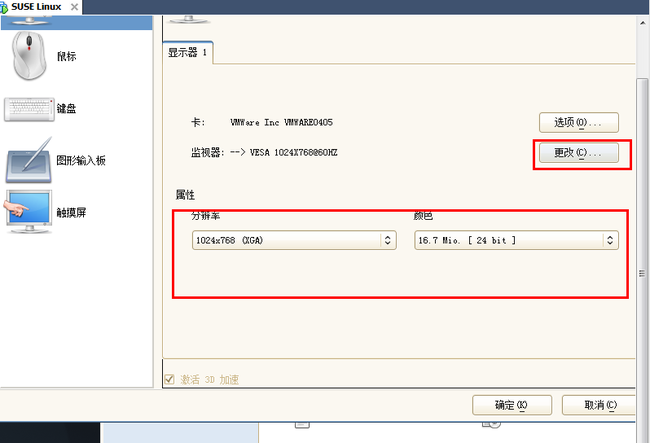Open the touchscreen (触摸屏) icon

28,212
